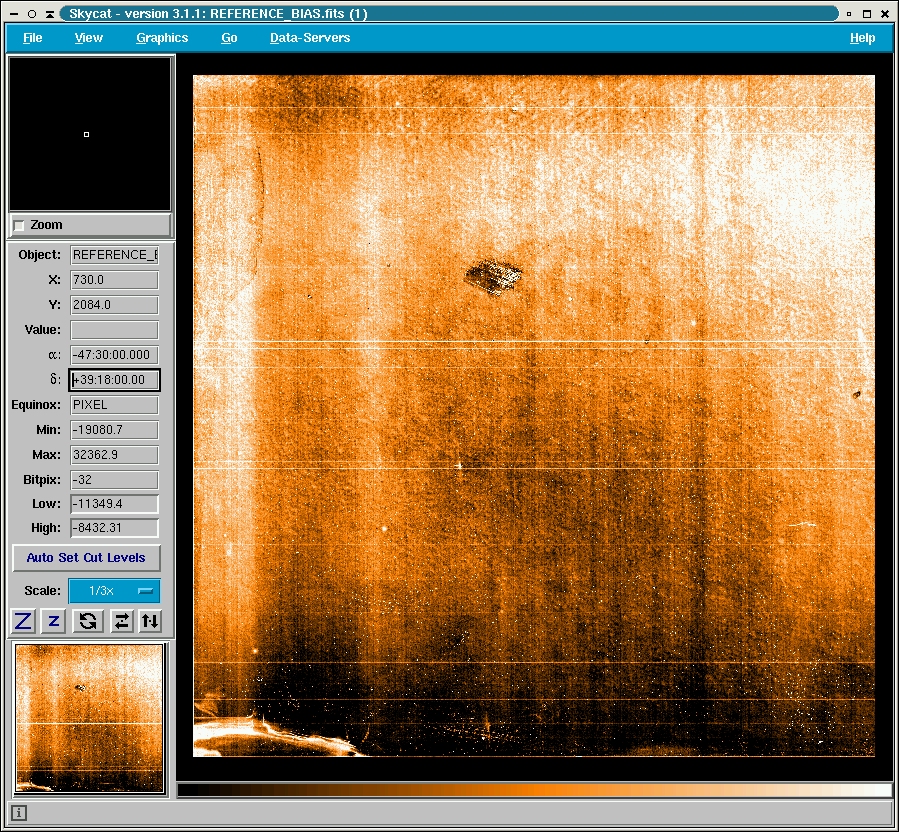This screenshot has height=832, width=899.
Task: Click the pan window thumbnail image
Action: click(89, 718)
